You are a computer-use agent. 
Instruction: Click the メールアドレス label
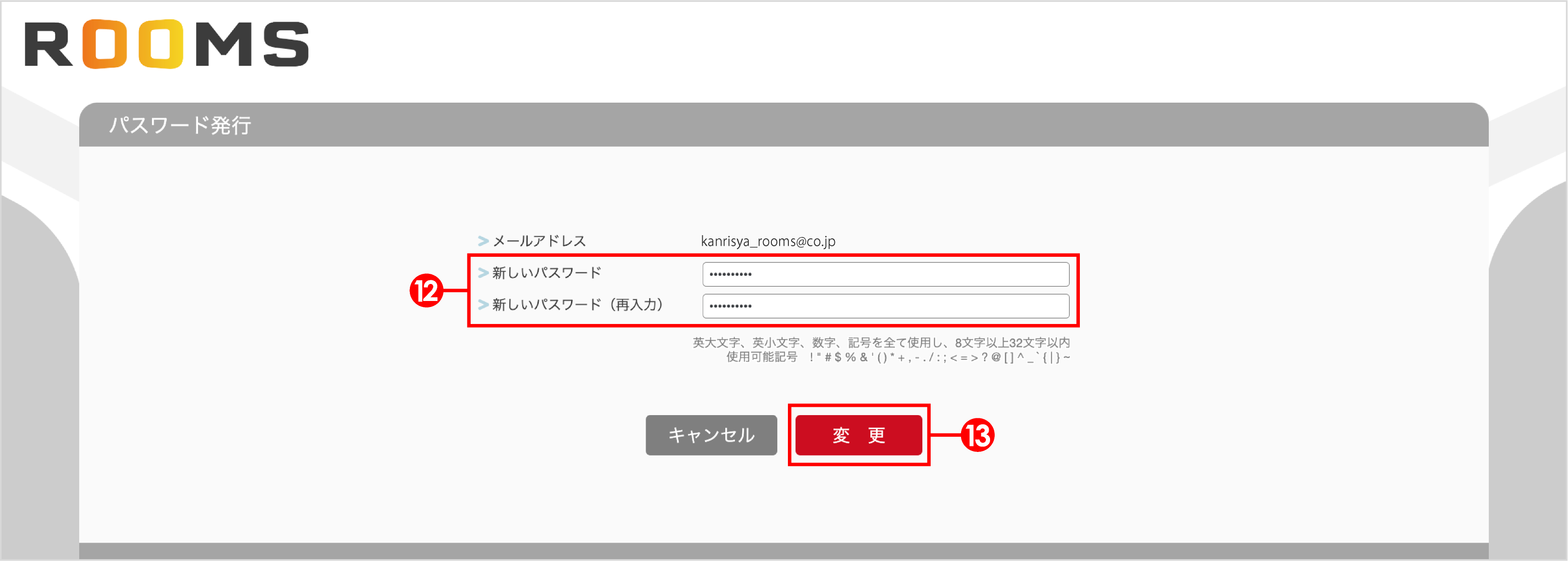[x=539, y=241]
